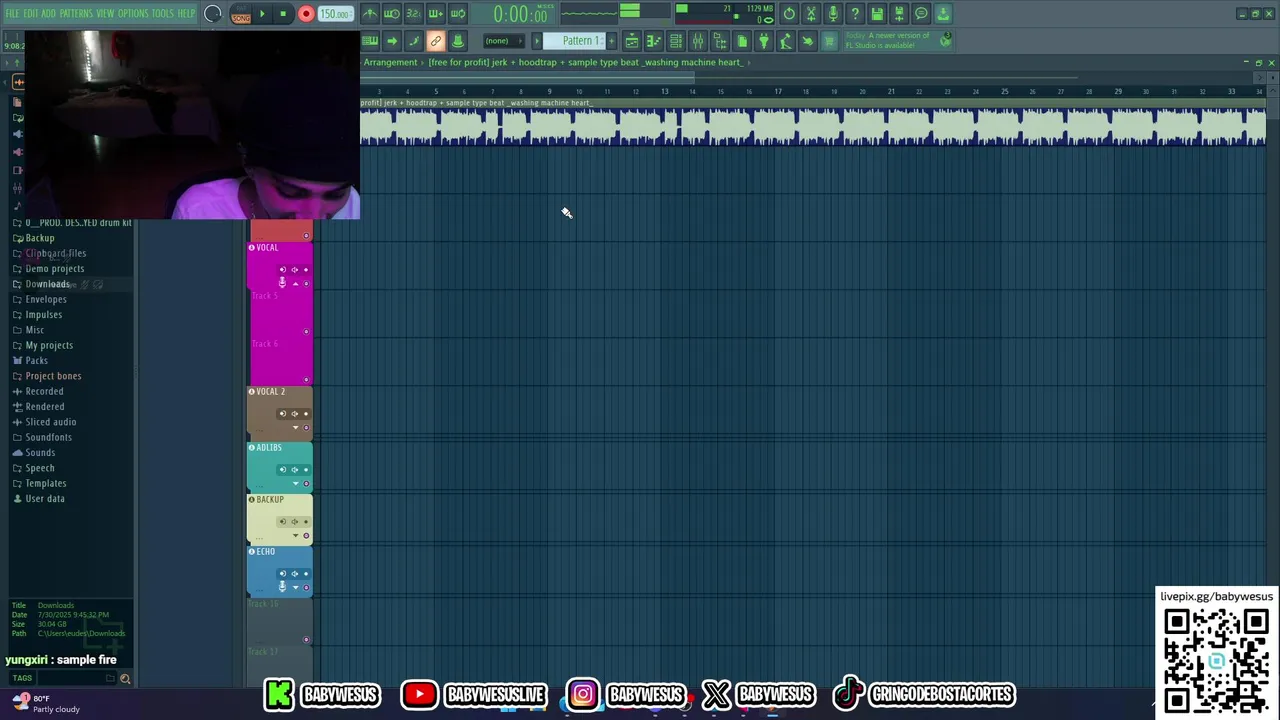Image resolution: width=1280 pixels, height=720 pixels.
Task: Expand the ECHO track group arrow
Action: (x=295, y=587)
